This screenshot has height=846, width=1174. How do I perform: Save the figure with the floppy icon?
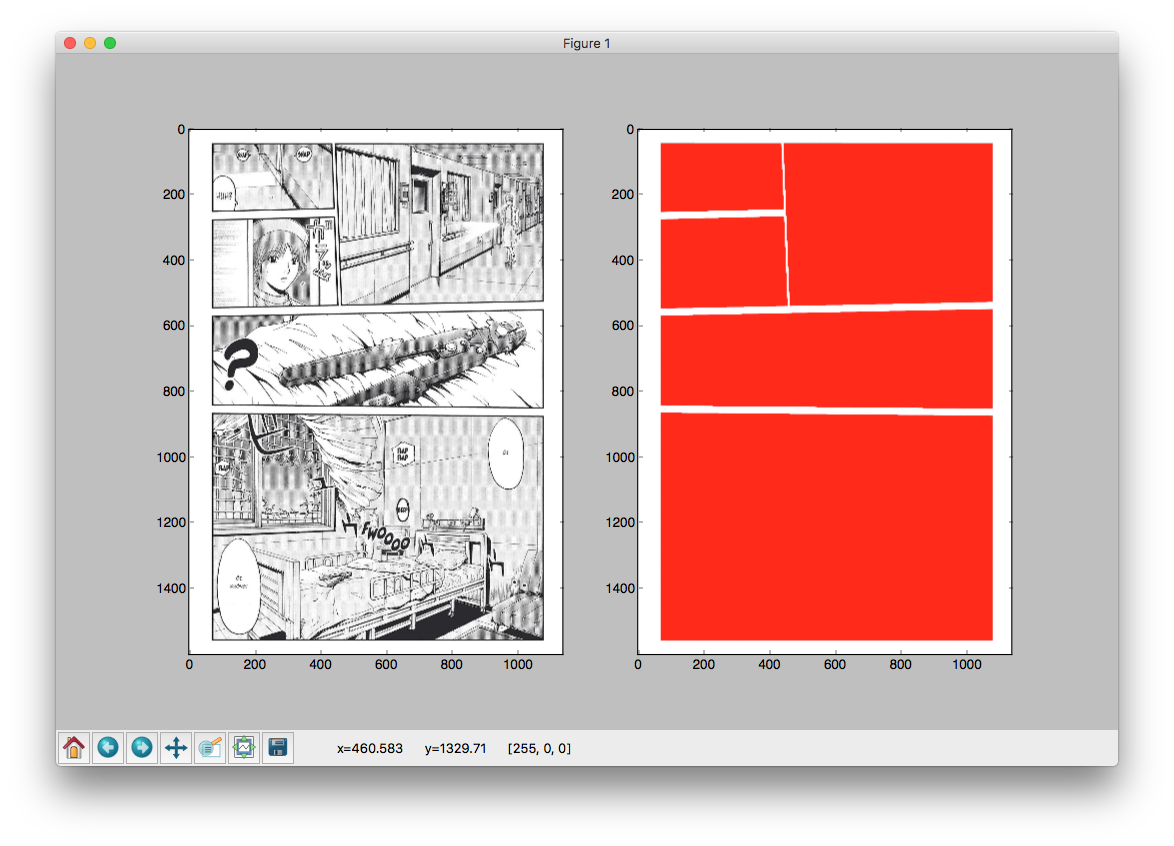(278, 747)
